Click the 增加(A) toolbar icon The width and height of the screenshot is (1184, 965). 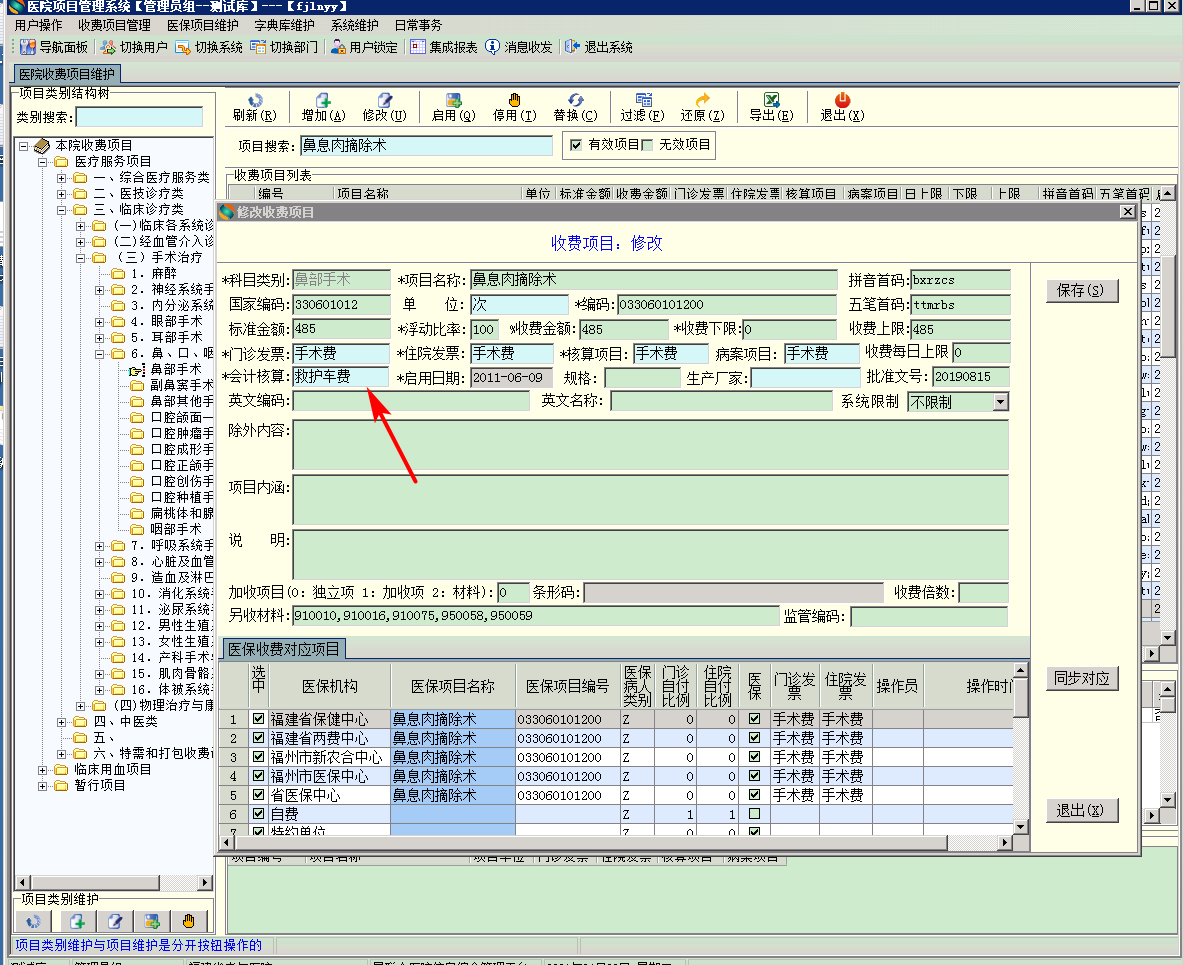pos(323,100)
